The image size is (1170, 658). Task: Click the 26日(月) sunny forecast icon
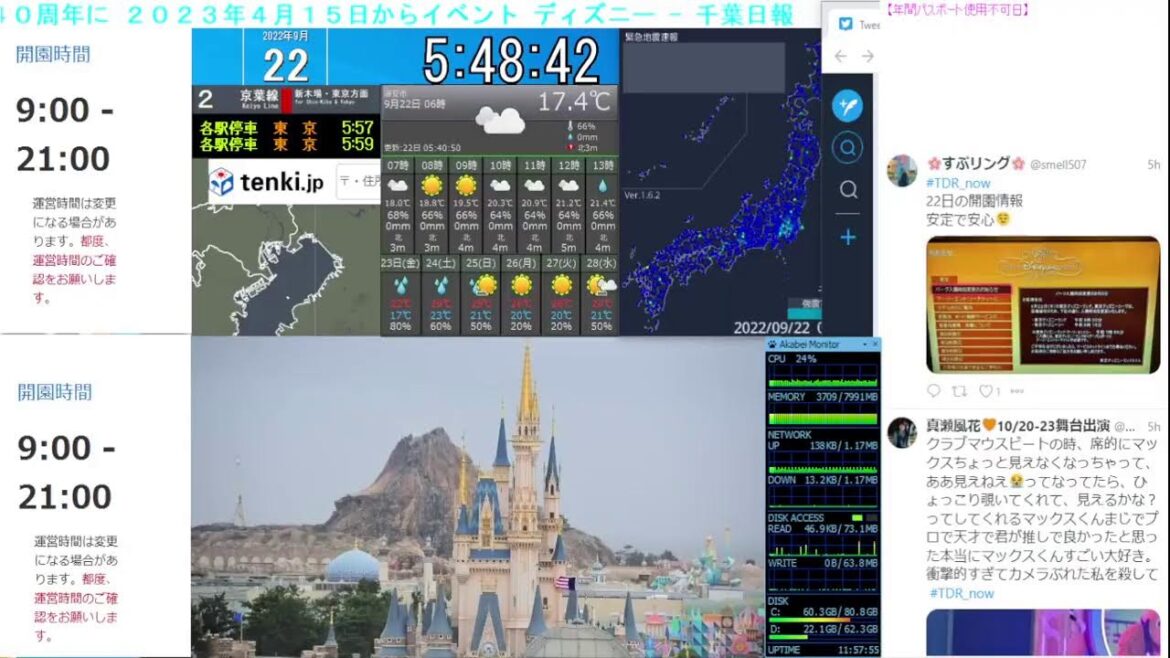pyautogui.click(x=521, y=285)
